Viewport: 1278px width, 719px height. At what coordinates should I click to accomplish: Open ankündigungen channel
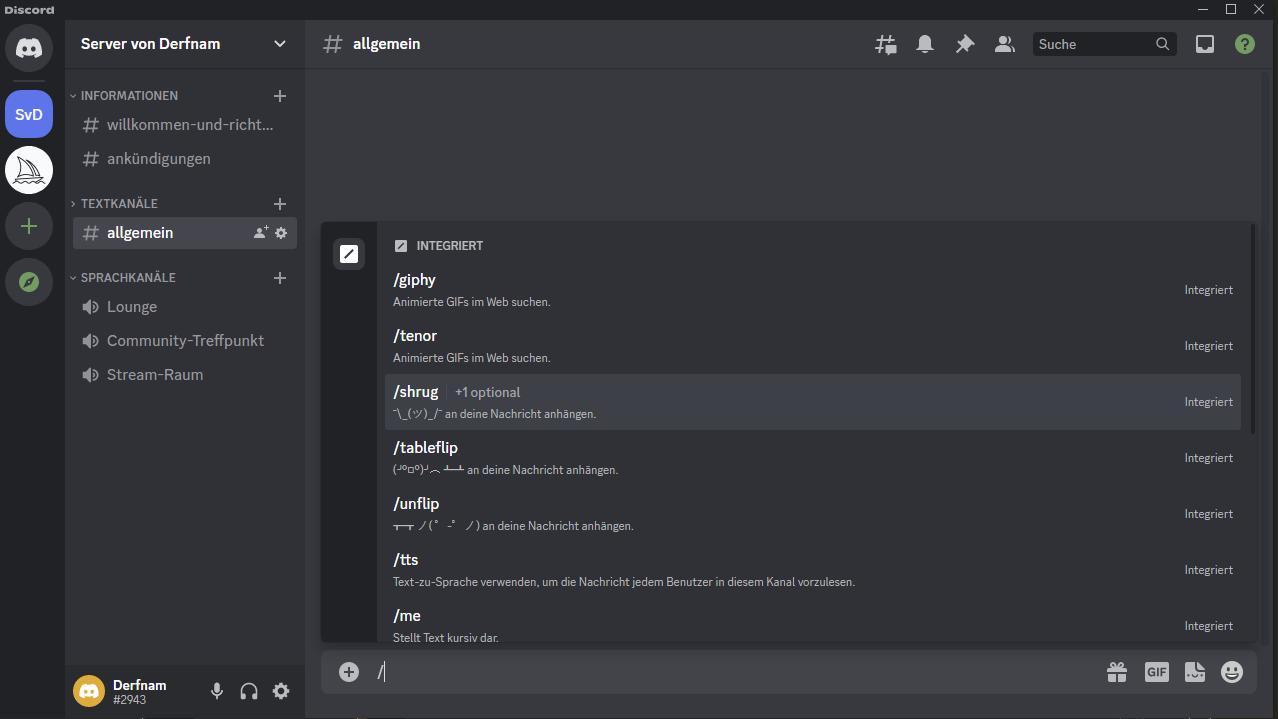click(x=185, y=159)
